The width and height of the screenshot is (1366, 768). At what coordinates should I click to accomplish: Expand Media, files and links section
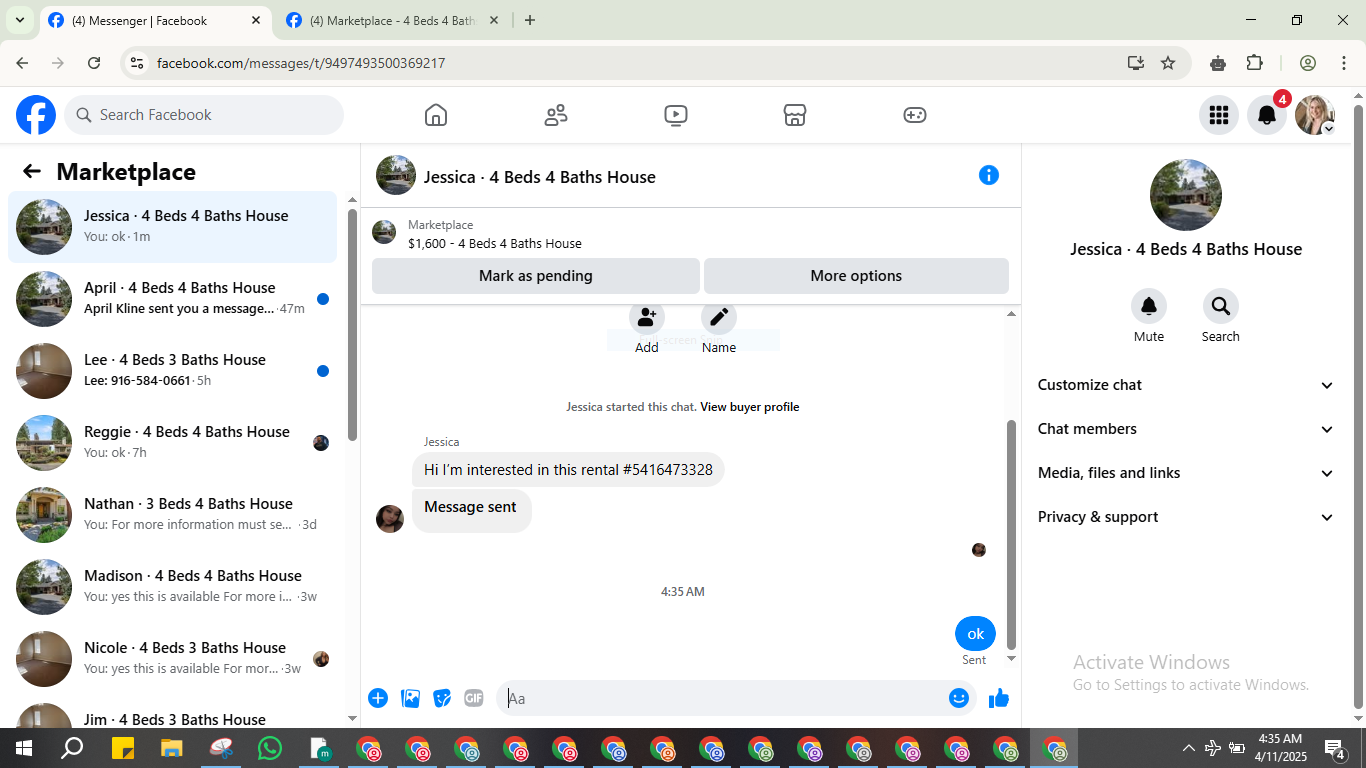coord(1186,473)
